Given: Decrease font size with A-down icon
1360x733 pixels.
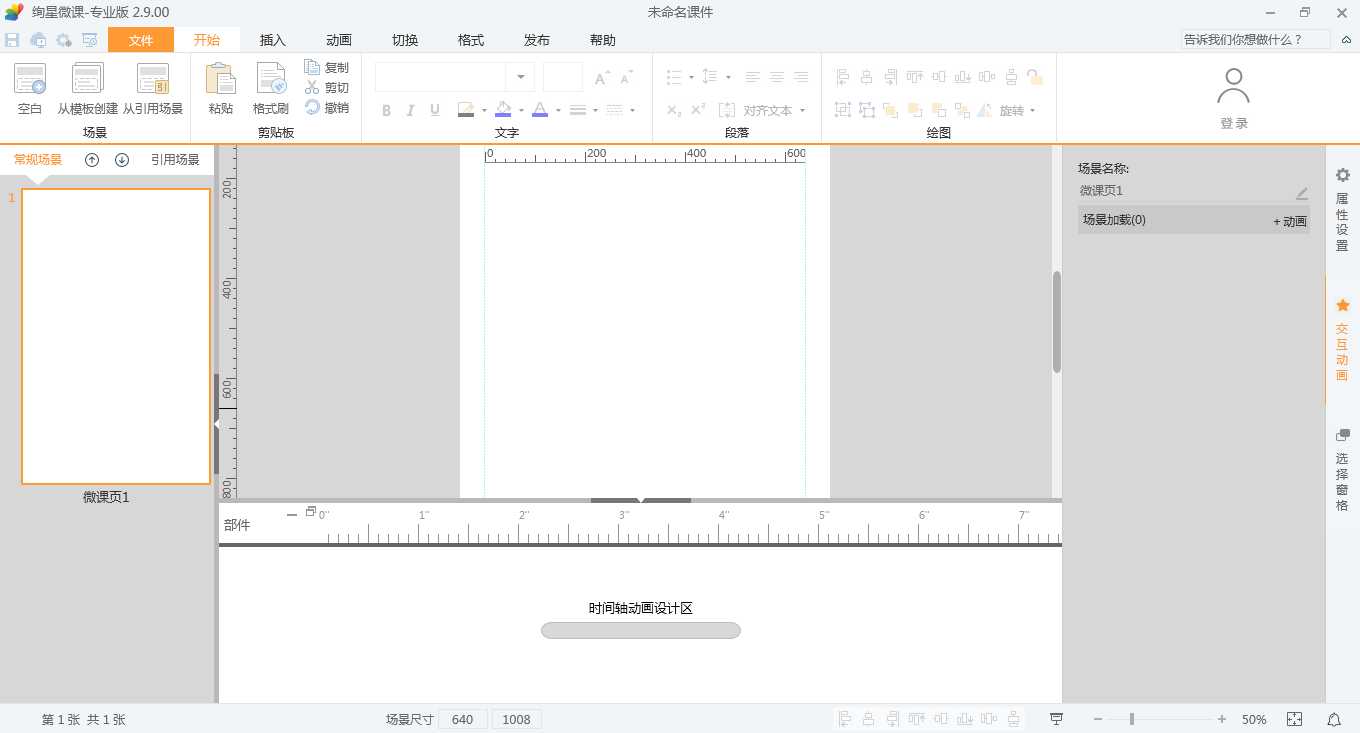Looking at the screenshot, I should (x=627, y=78).
